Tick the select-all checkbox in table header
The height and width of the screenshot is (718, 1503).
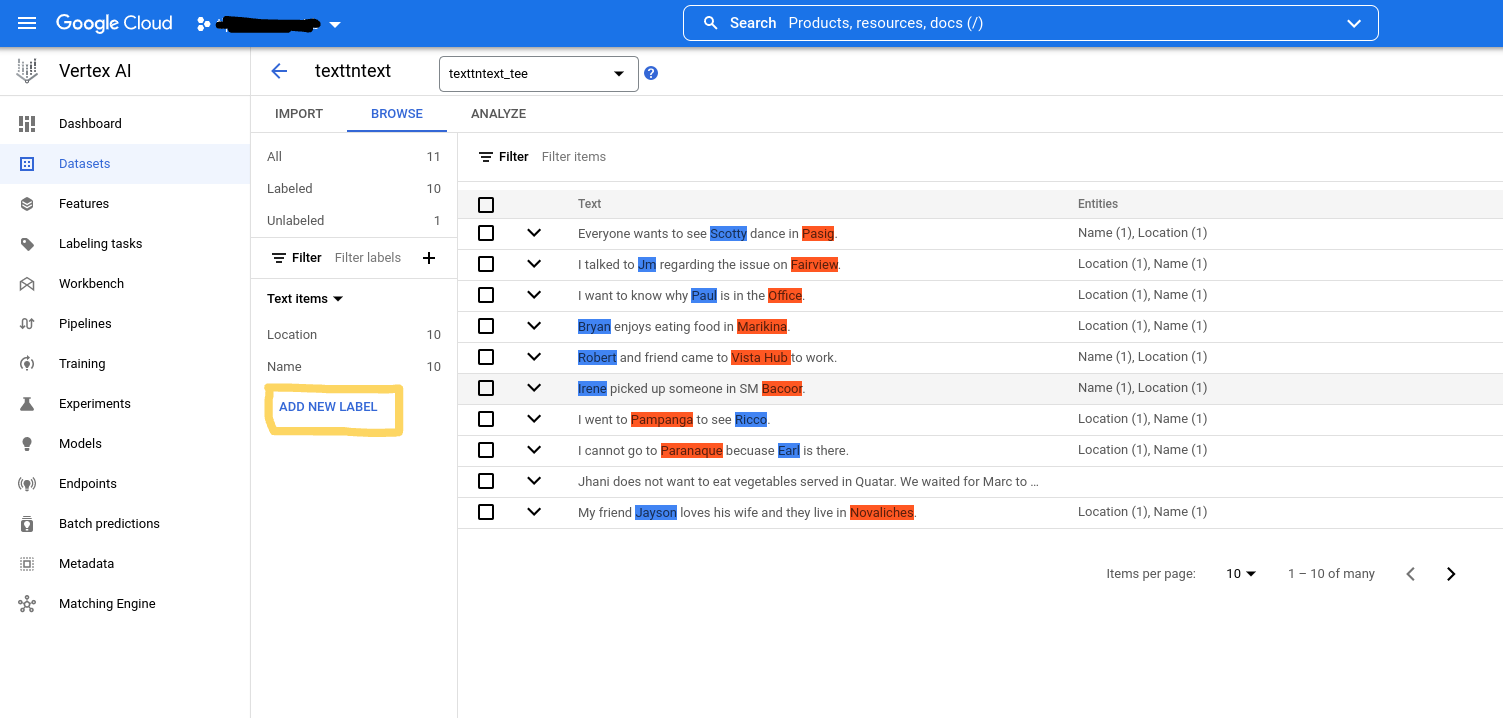click(486, 205)
